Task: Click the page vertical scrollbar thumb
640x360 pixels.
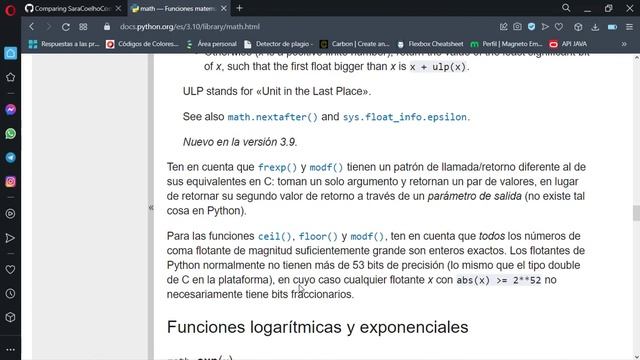Action: coord(636,213)
